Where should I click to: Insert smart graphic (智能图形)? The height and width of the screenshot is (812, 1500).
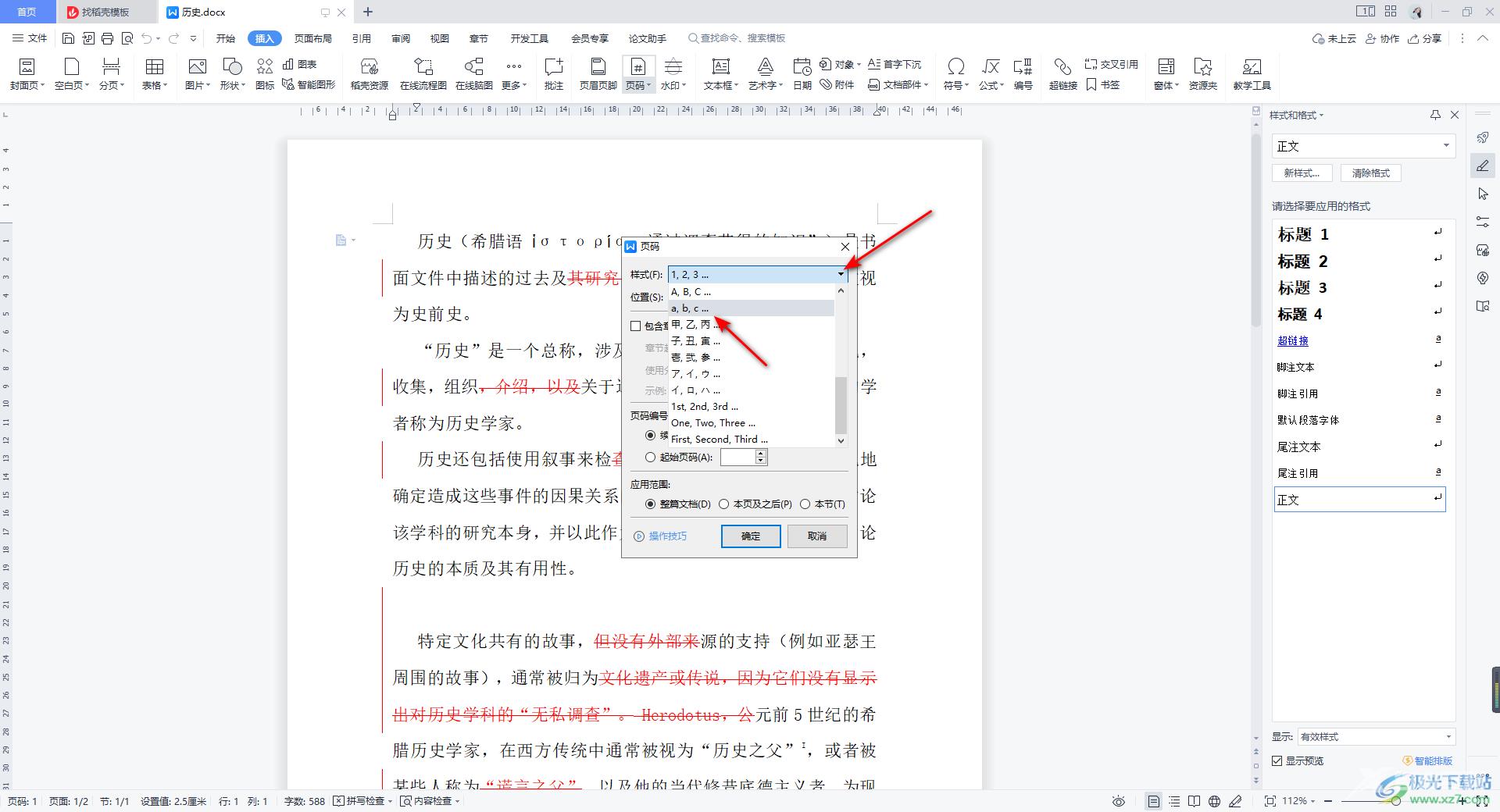pyautogui.click(x=309, y=84)
